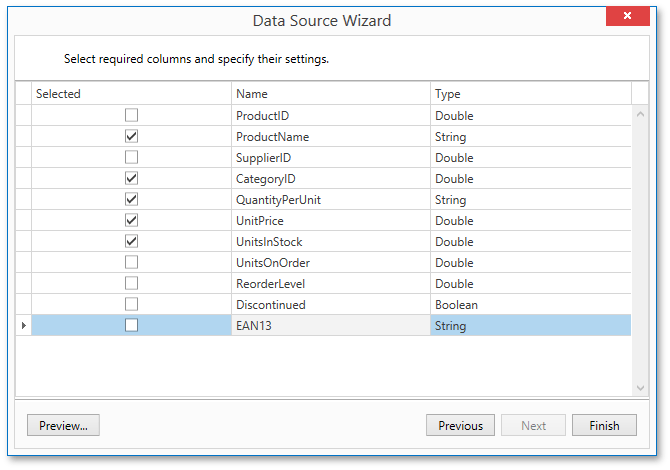Screen dimensions: 670x470
Task: Disable the UnitsInStock checkbox
Action: point(131,241)
